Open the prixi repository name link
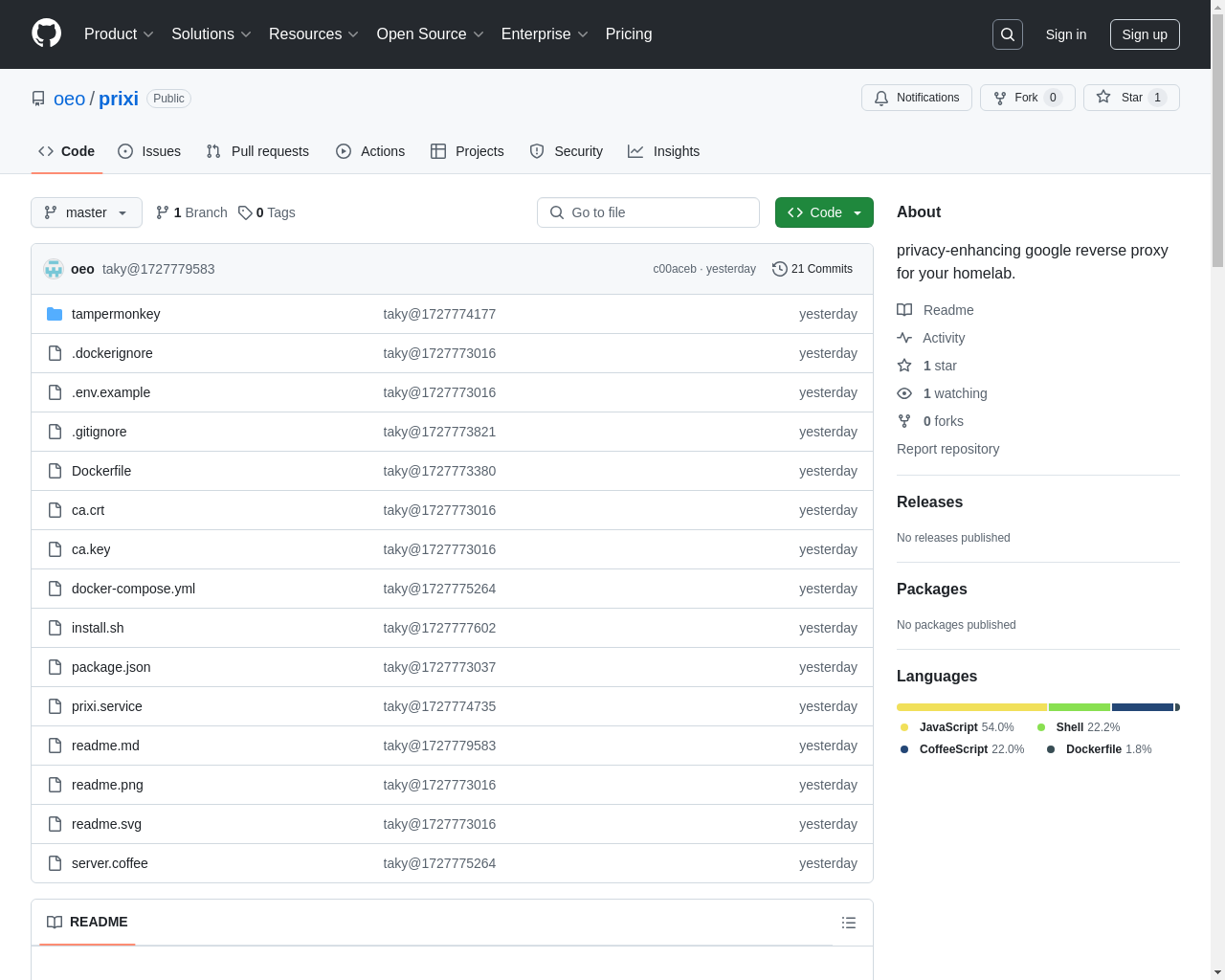 pyautogui.click(x=119, y=99)
